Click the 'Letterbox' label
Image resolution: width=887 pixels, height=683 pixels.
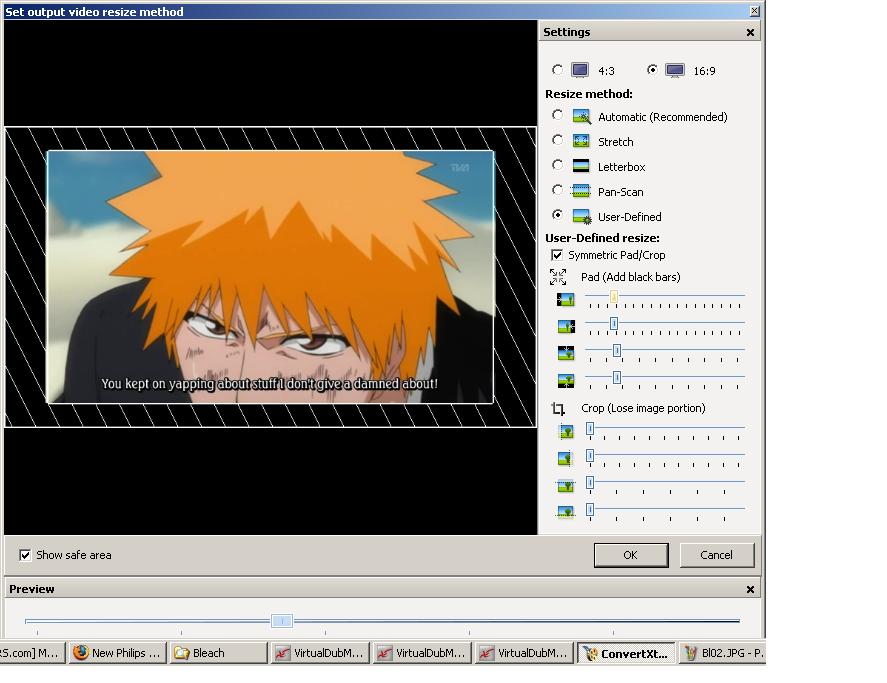tap(621, 166)
